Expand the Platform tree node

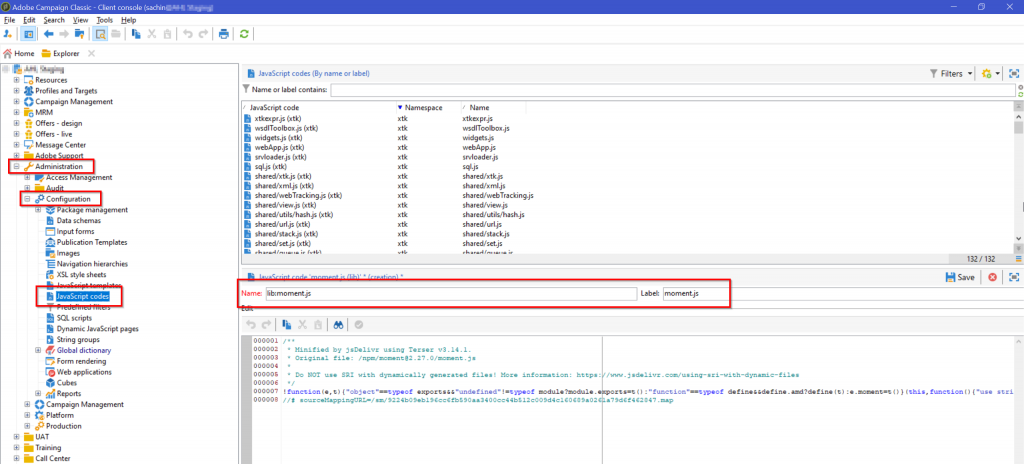27,415
